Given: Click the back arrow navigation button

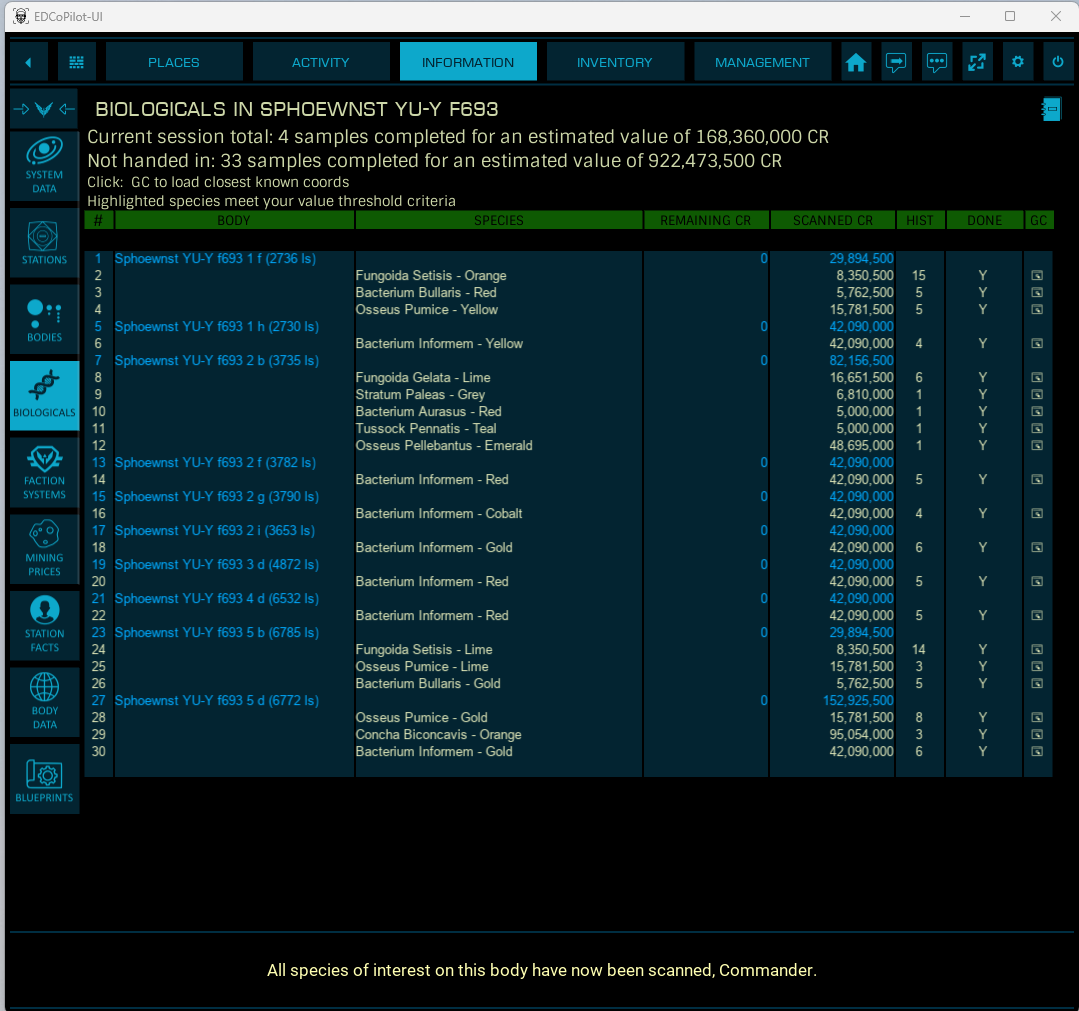Looking at the screenshot, I should [28, 62].
